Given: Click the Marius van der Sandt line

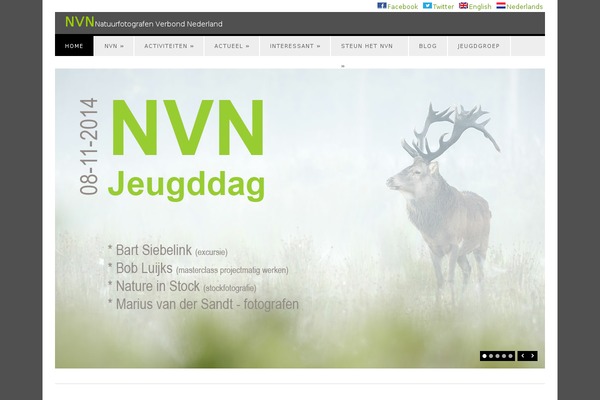Looking at the screenshot, I should pos(203,304).
